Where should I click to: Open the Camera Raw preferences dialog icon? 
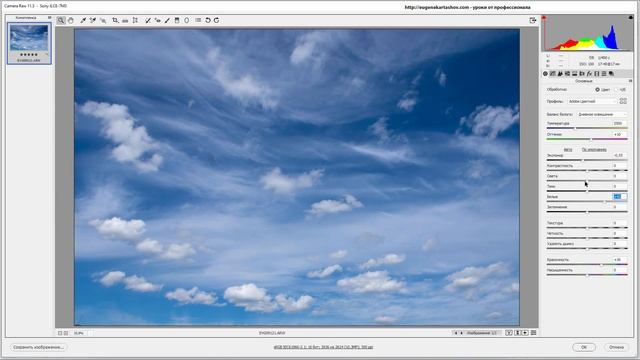(198, 20)
